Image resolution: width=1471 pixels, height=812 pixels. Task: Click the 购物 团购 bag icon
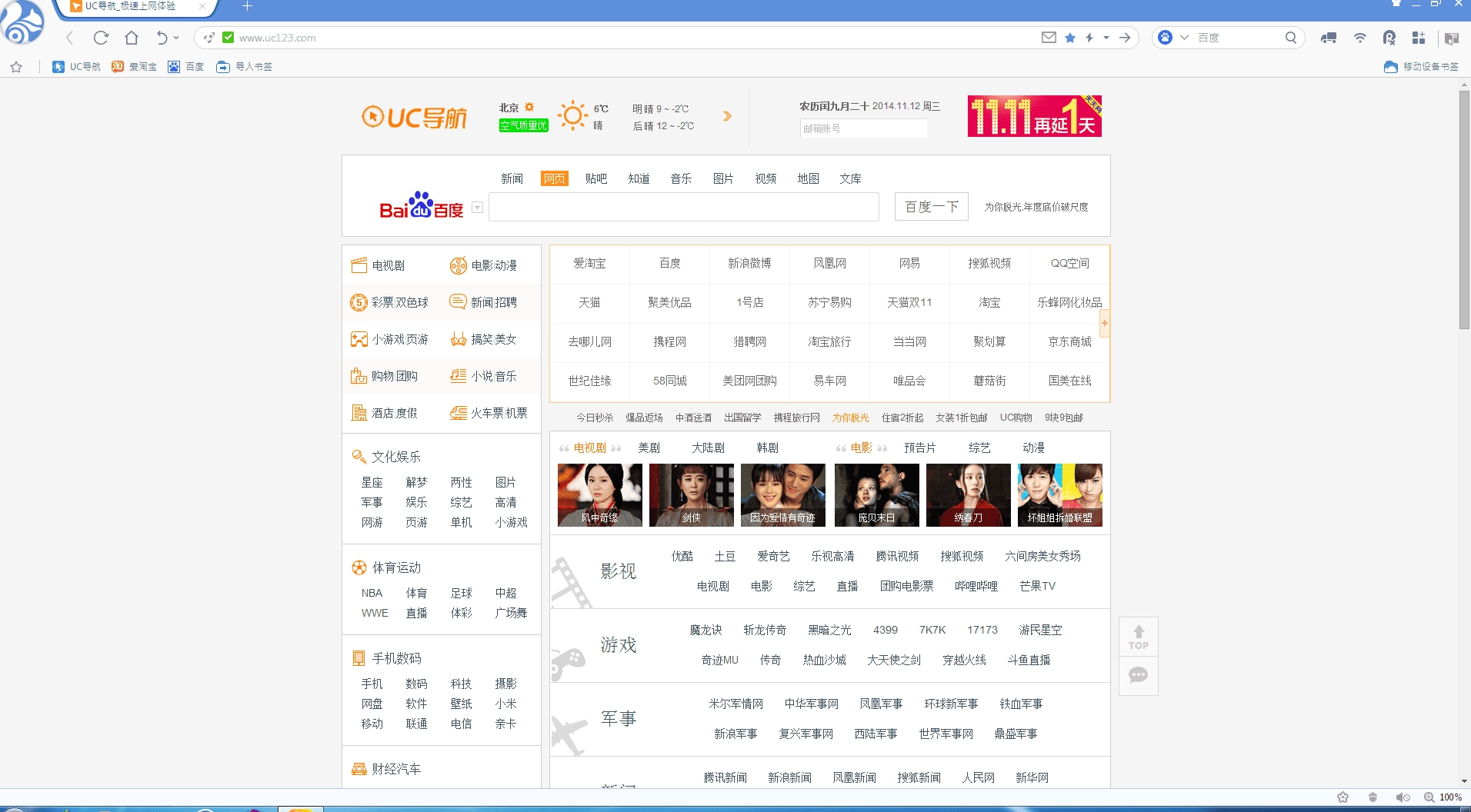359,376
